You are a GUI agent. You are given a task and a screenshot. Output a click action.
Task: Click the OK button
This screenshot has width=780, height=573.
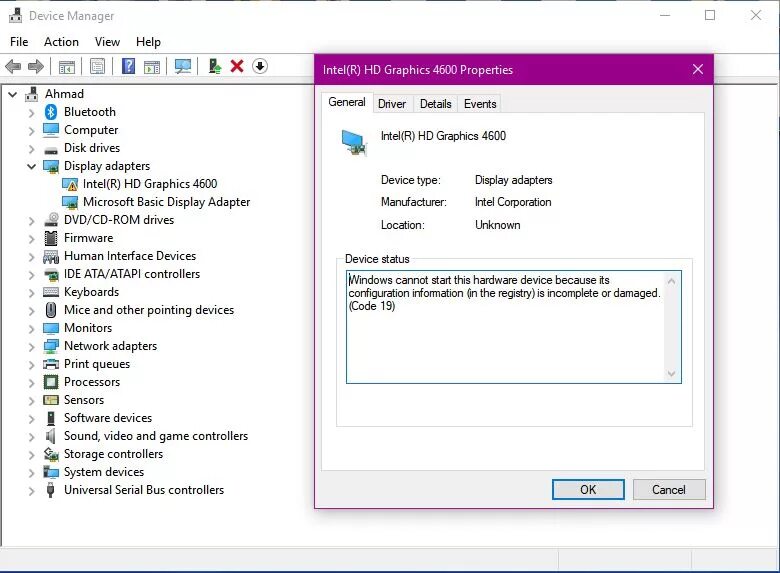[x=588, y=489]
